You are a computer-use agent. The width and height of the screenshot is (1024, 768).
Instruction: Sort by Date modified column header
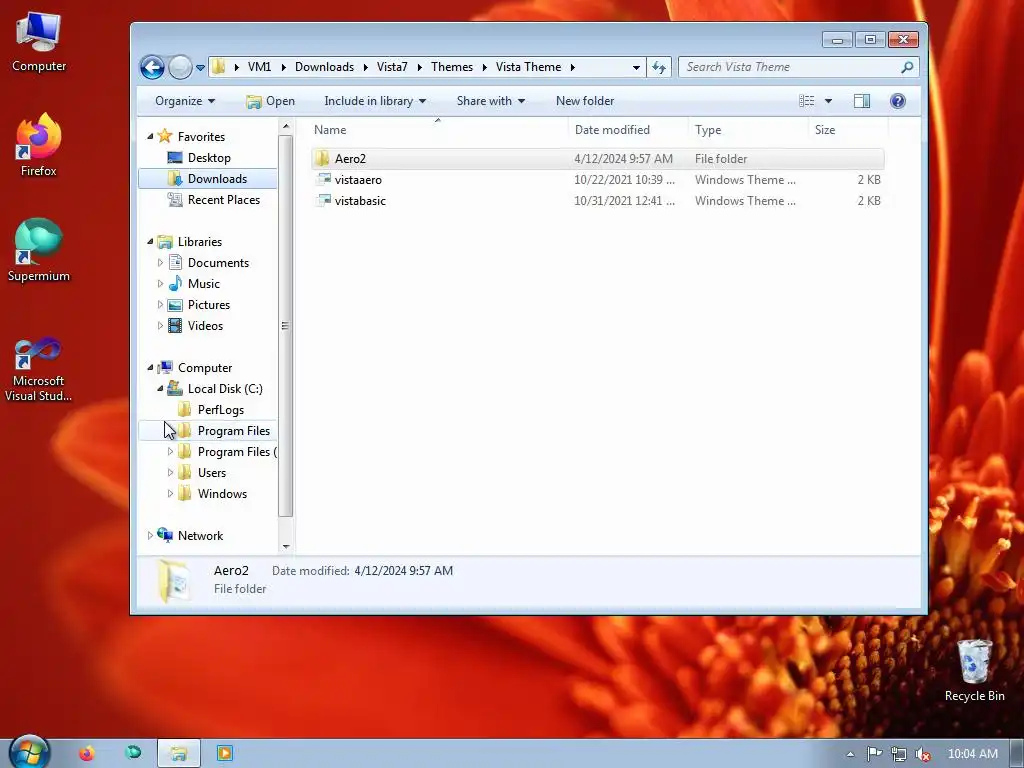pos(628,129)
